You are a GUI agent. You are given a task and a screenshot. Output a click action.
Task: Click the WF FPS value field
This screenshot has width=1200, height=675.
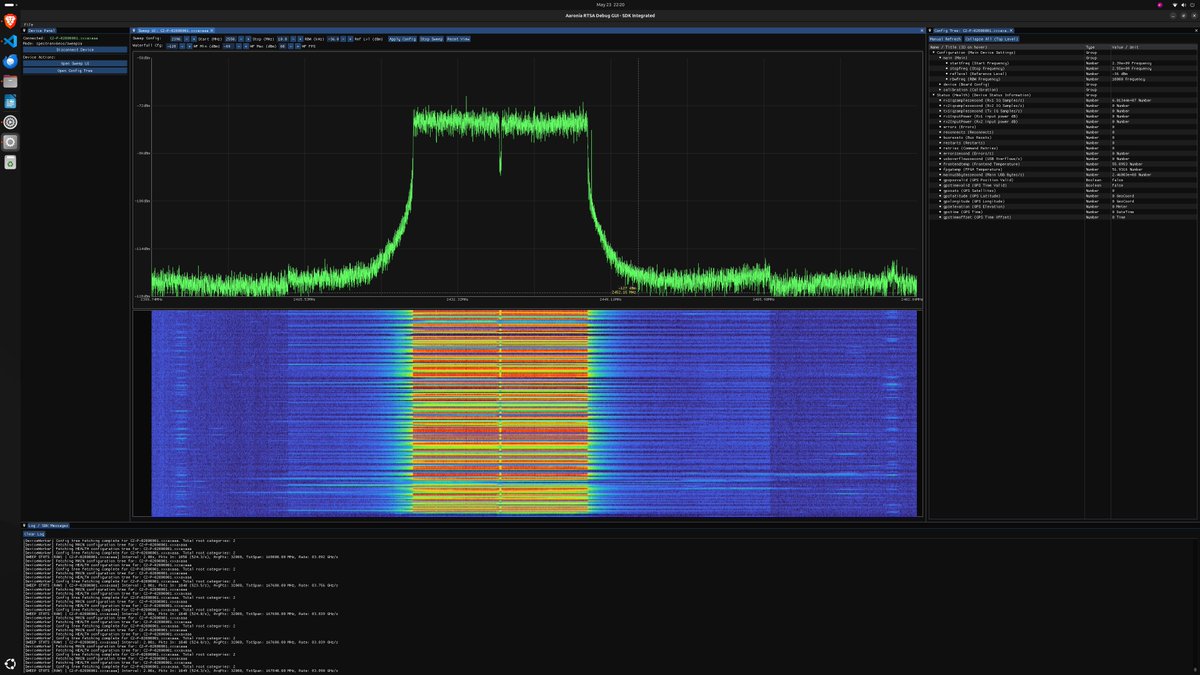[x=283, y=46]
